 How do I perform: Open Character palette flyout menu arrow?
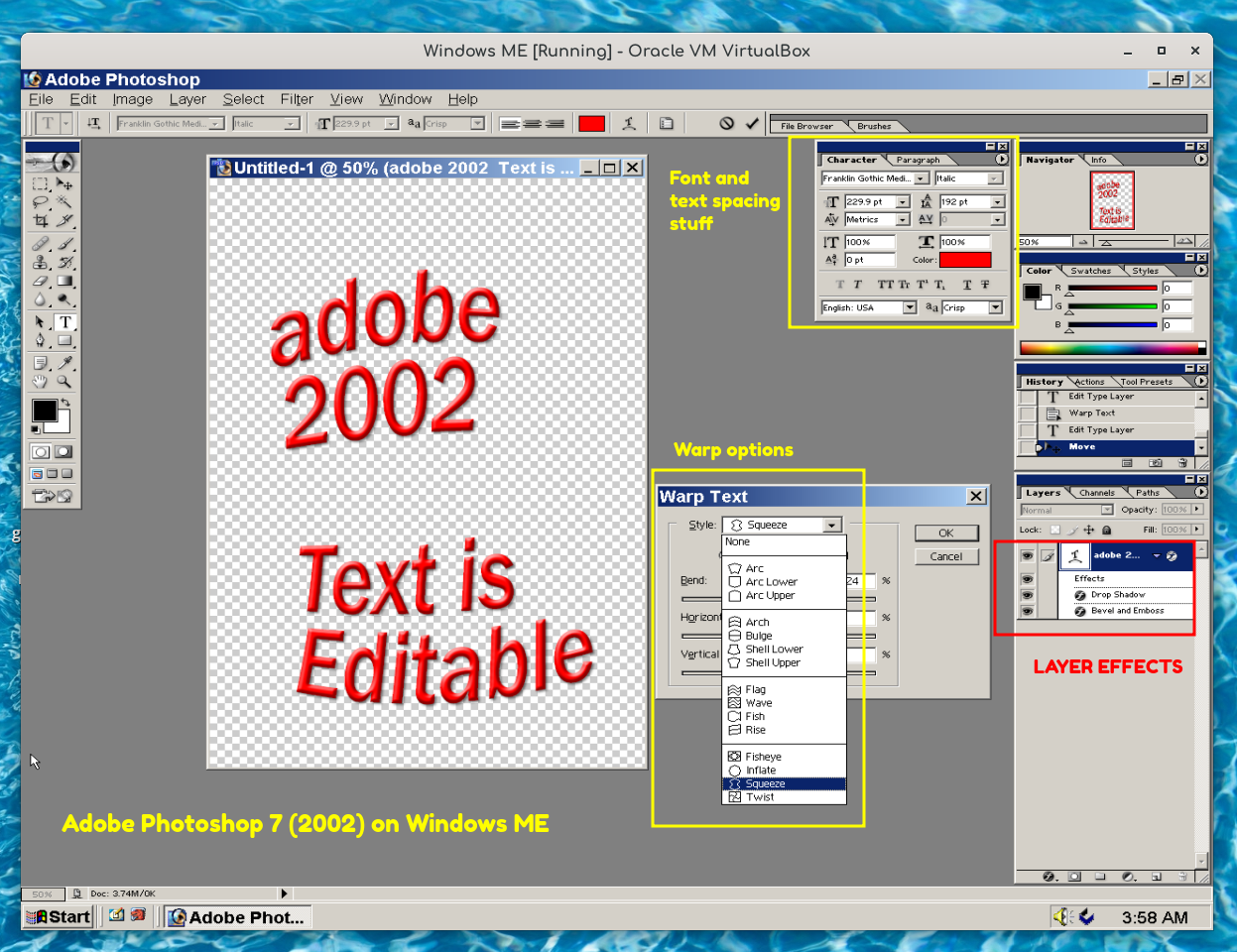click(x=1002, y=159)
